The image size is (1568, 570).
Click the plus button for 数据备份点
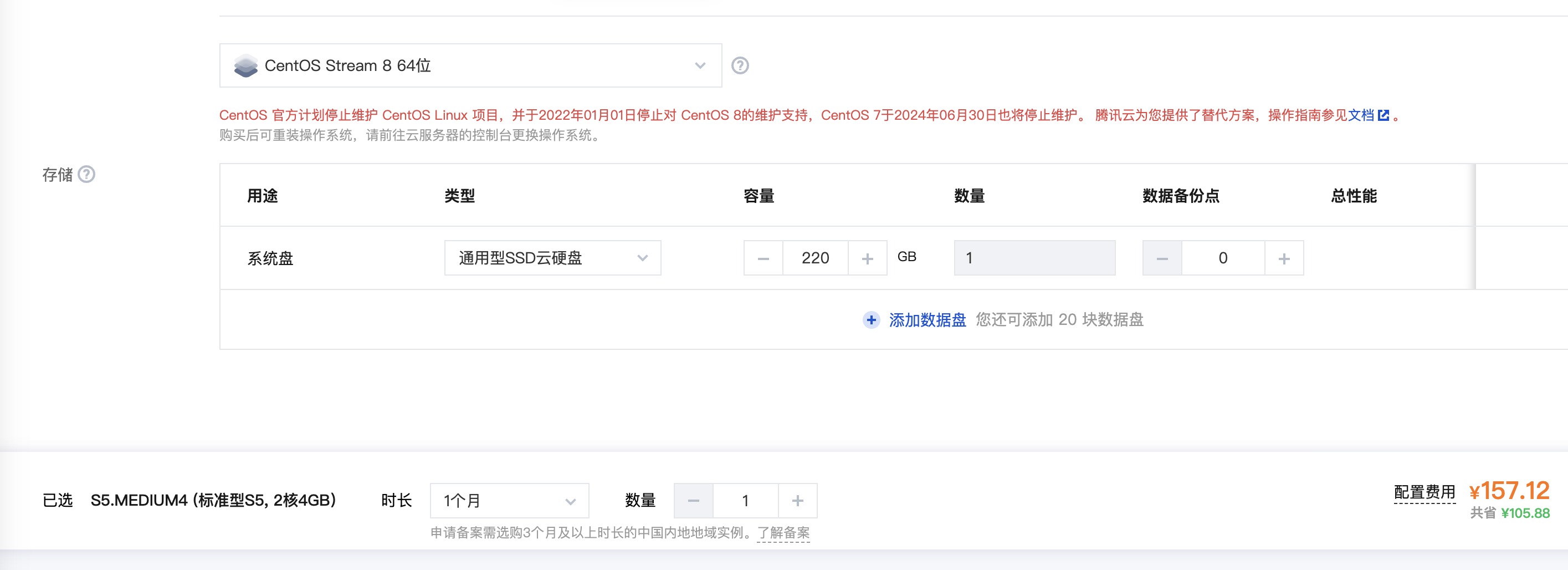(1284, 258)
